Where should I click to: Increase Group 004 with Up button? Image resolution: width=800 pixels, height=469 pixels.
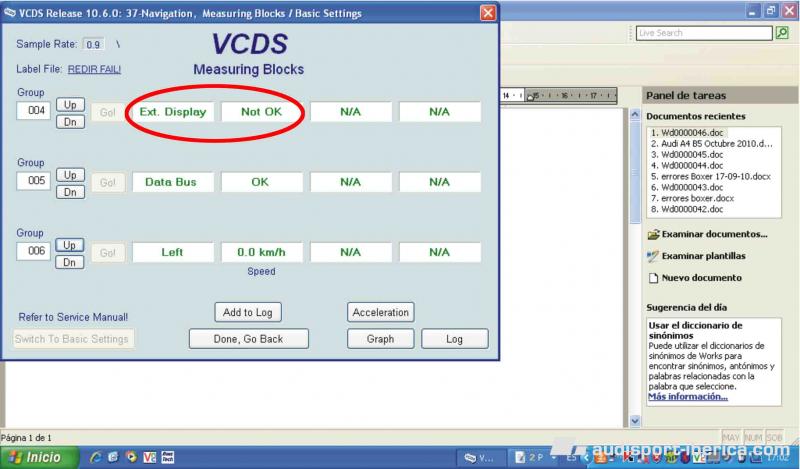click(70, 105)
